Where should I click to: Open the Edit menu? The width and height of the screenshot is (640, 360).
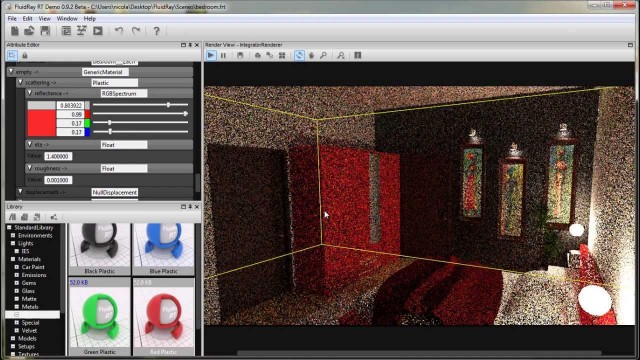[x=27, y=18]
